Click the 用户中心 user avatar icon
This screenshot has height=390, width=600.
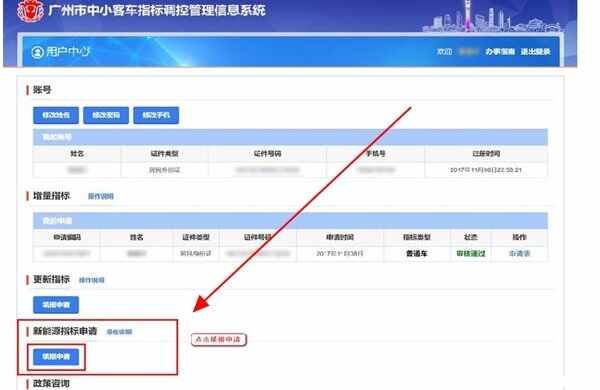tap(37, 52)
